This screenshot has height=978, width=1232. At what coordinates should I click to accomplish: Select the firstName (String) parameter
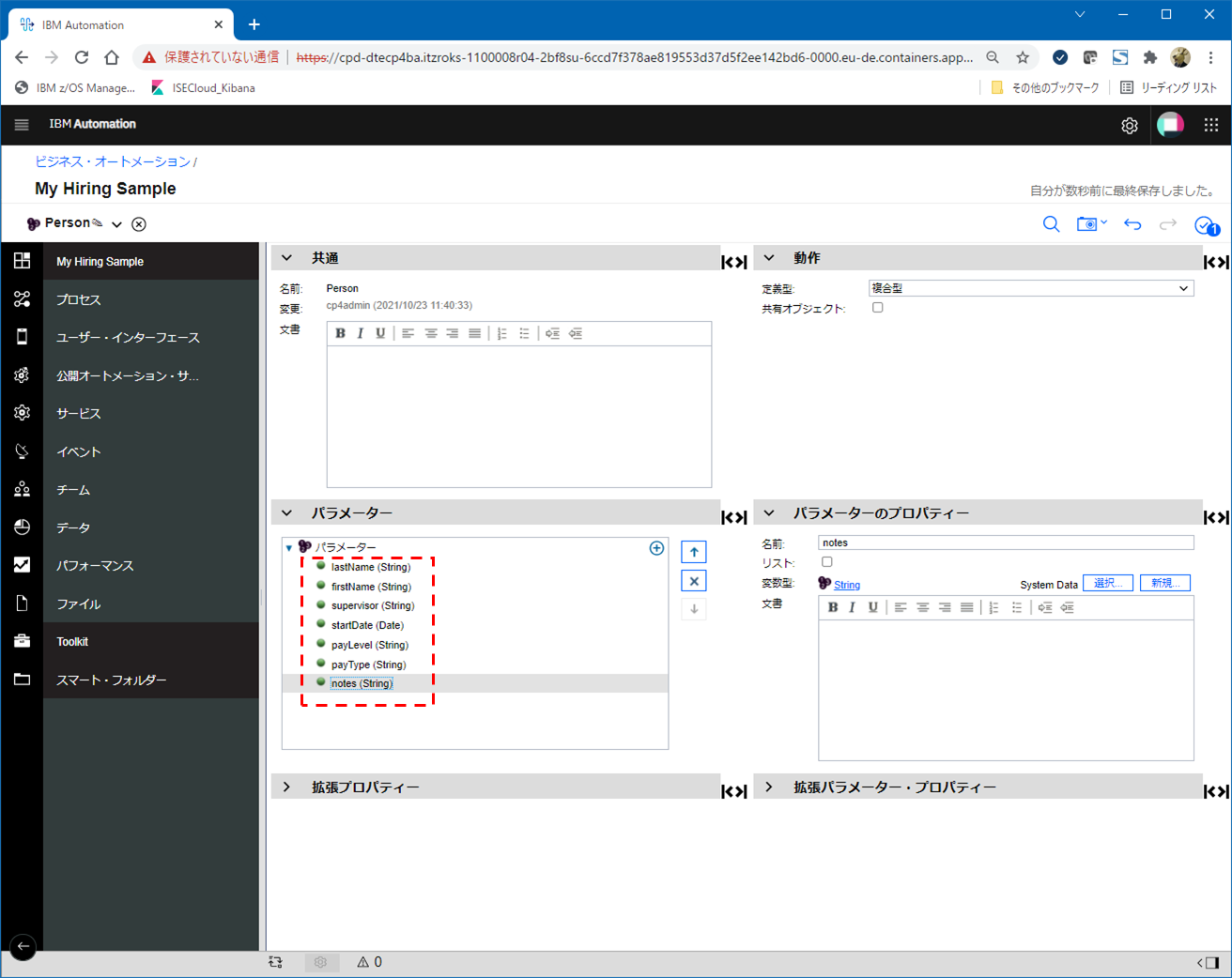[x=371, y=587]
